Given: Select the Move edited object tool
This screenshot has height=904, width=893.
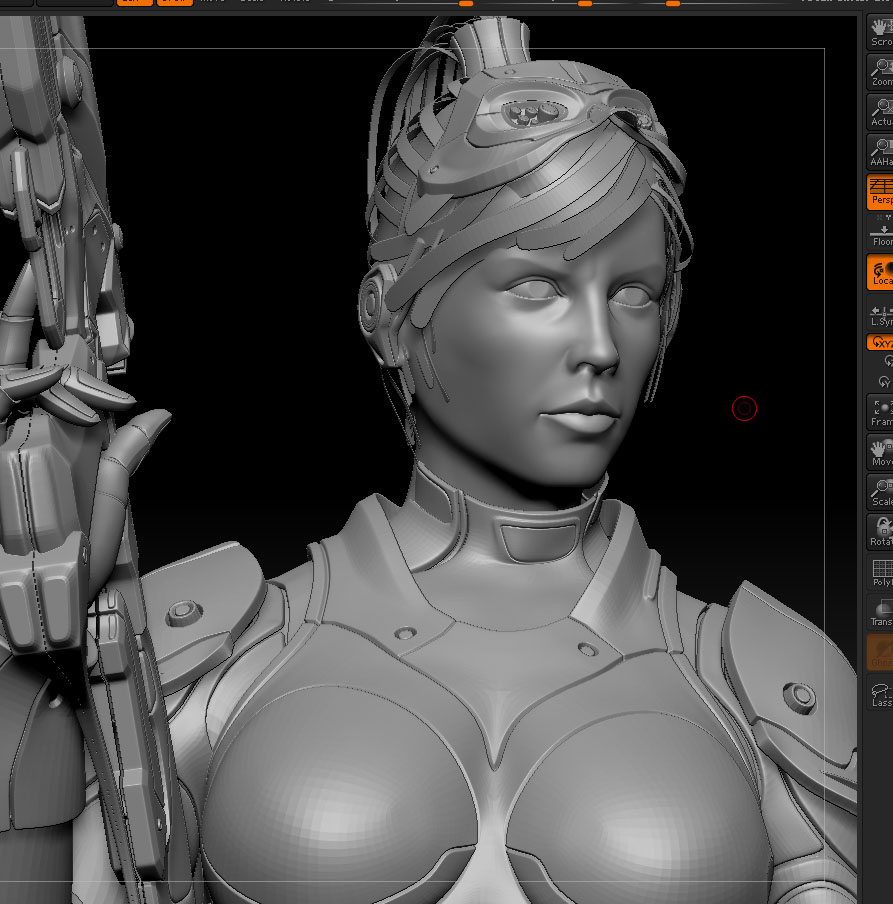Looking at the screenshot, I should 880,452.
